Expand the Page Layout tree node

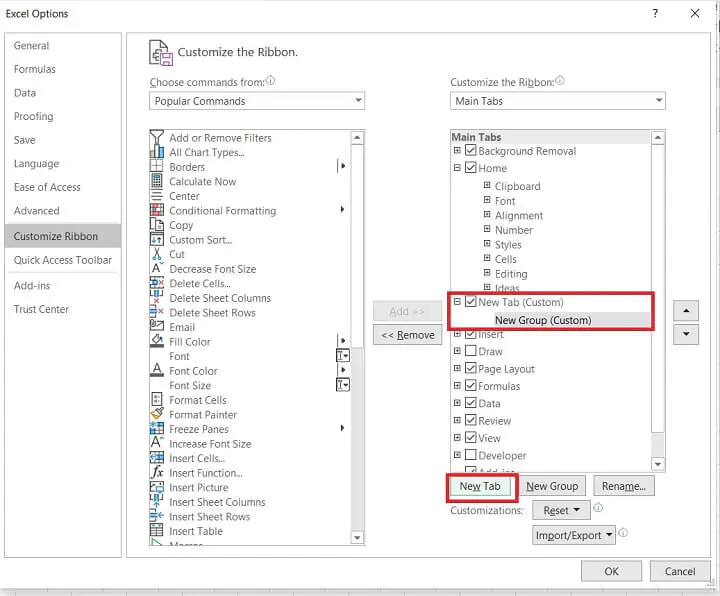click(457, 368)
